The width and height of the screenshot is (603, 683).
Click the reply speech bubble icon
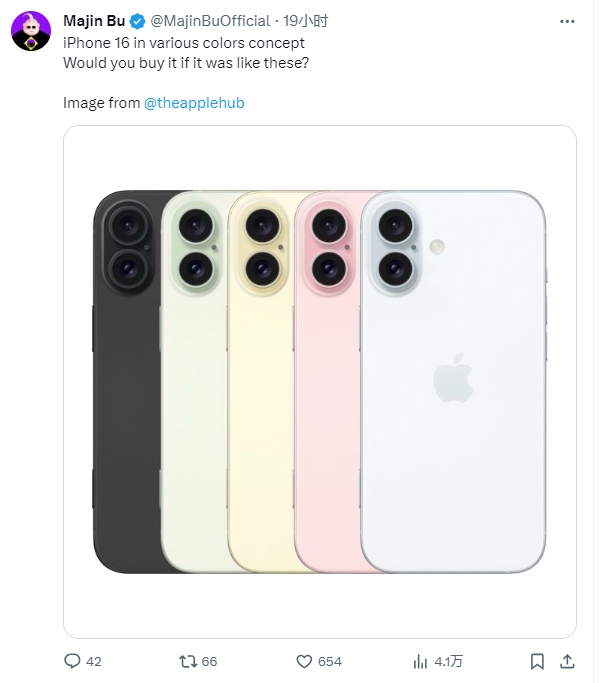71,661
